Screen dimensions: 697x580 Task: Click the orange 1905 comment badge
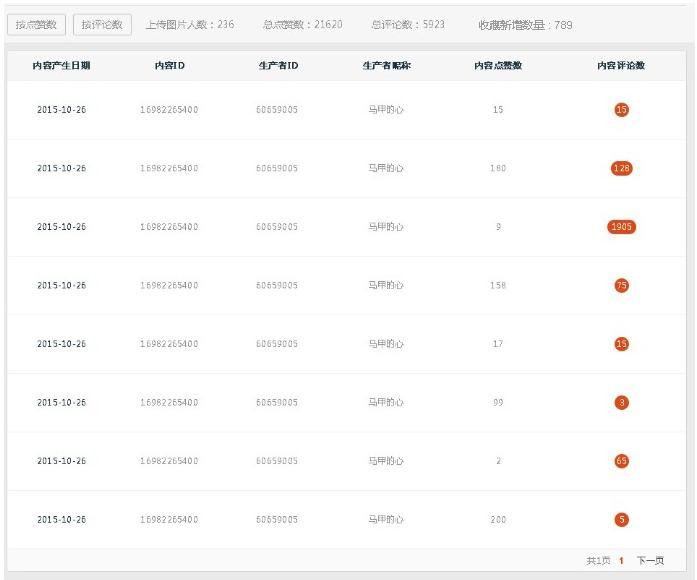click(x=621, y=227)
